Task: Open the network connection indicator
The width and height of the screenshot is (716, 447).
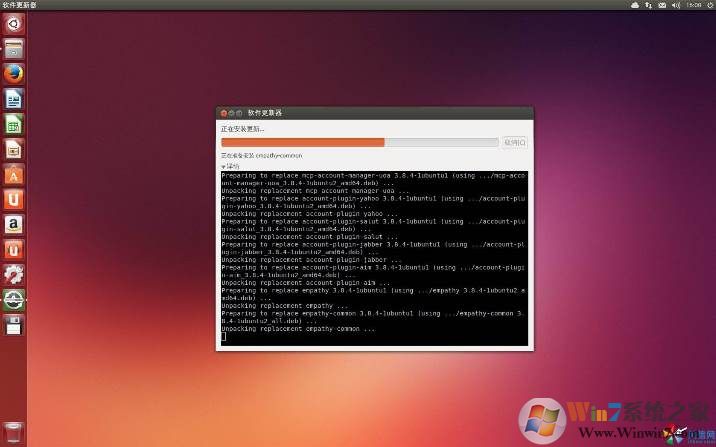Action: (648, 5)
